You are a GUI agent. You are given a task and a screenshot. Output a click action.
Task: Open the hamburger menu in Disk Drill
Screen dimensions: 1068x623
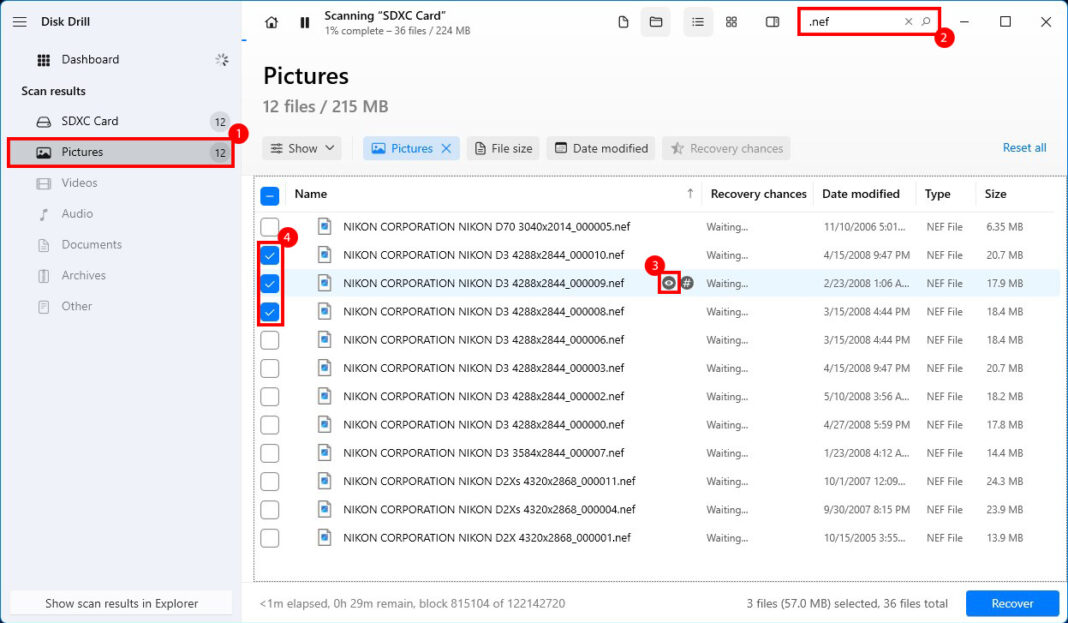[19, 21]
